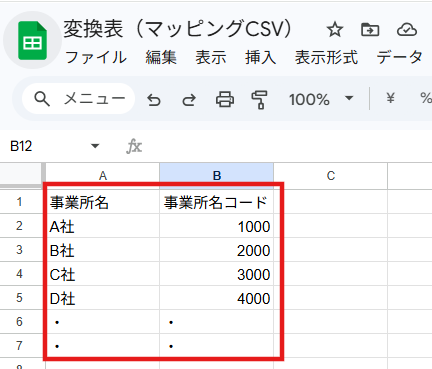Select empty cell C3
Image resolution: width=432 pixels, height=369 pixels.
tap(331, 250)
